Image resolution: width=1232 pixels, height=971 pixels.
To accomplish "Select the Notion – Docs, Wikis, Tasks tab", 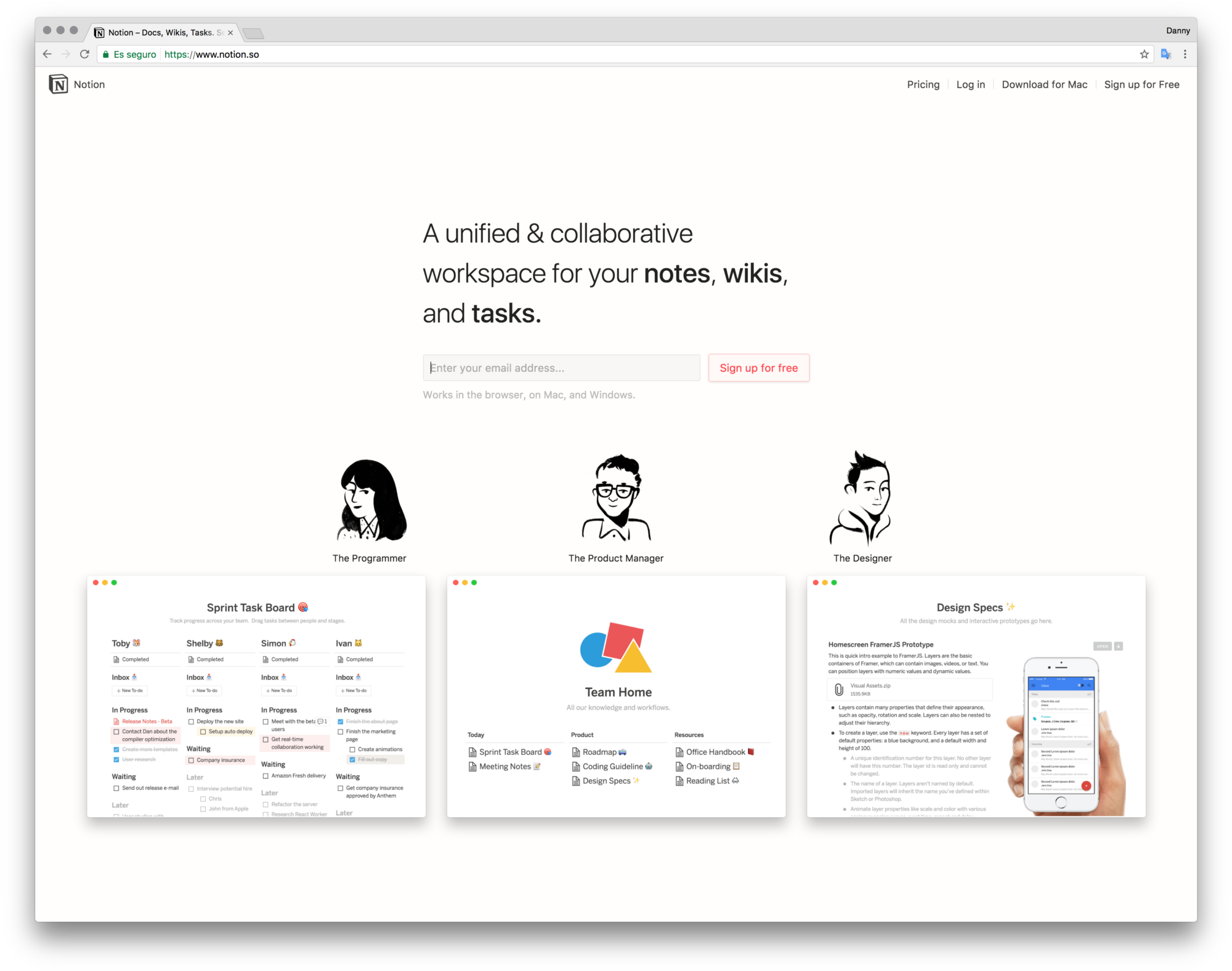I will (x=163, y=33).
